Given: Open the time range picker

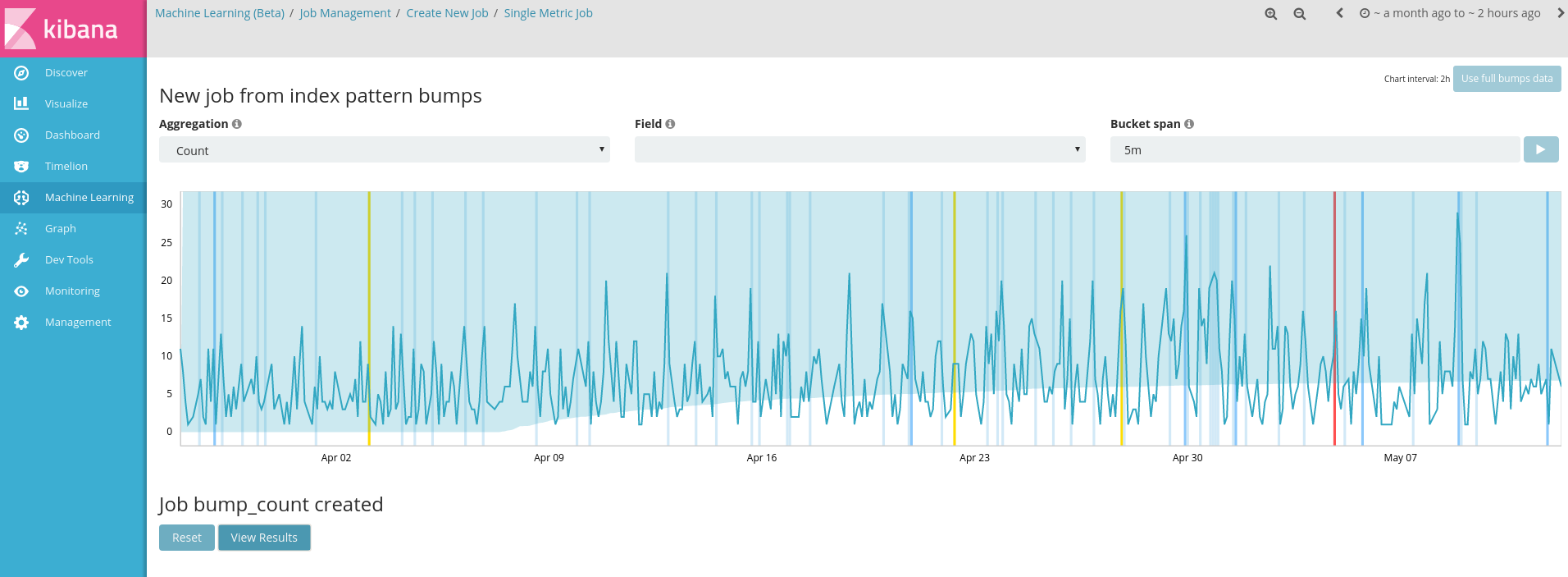Looking at the screenshot, I should [1450, 13].
